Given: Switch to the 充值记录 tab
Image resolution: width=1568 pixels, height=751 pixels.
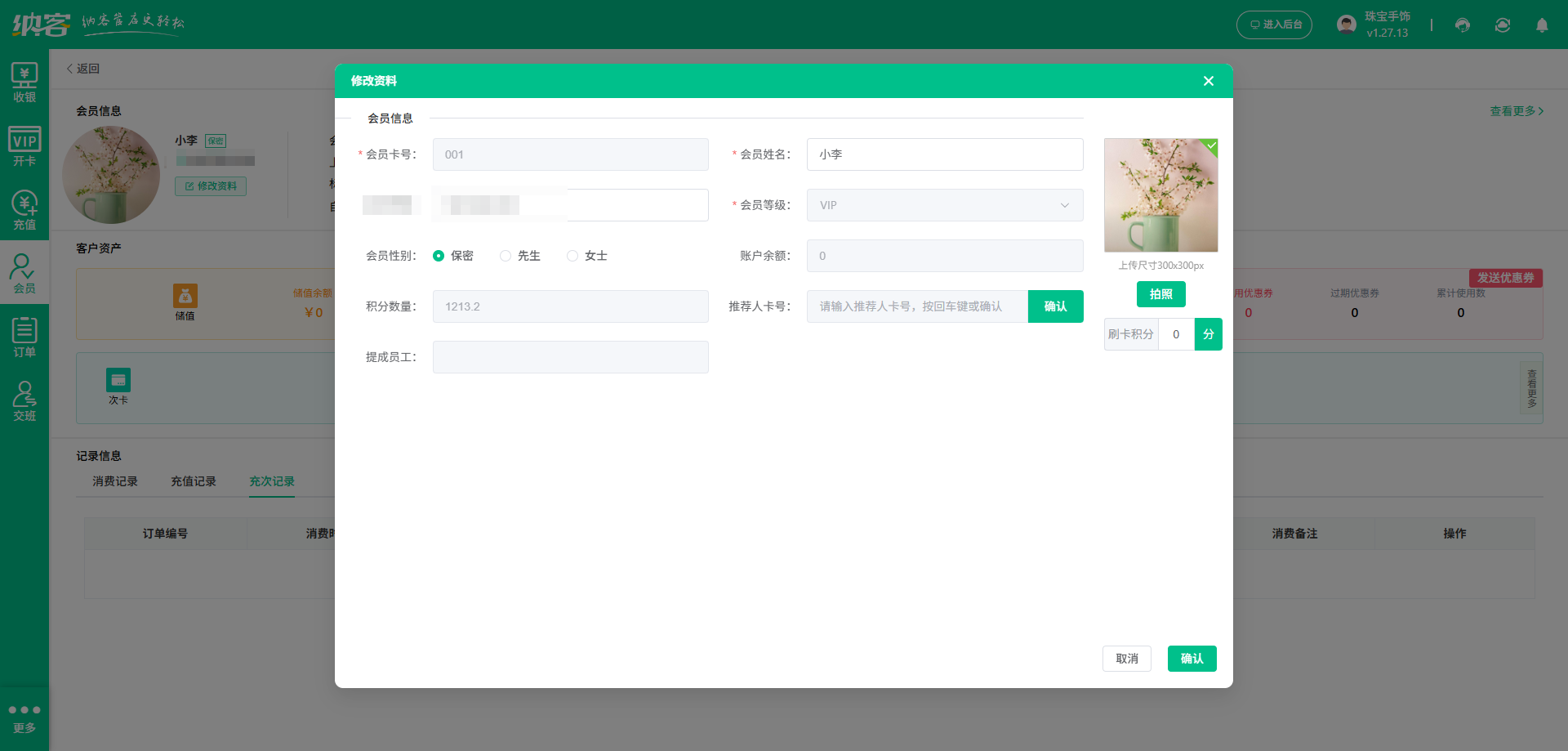Looking at the screenshot, I should (x=194, y=481).
